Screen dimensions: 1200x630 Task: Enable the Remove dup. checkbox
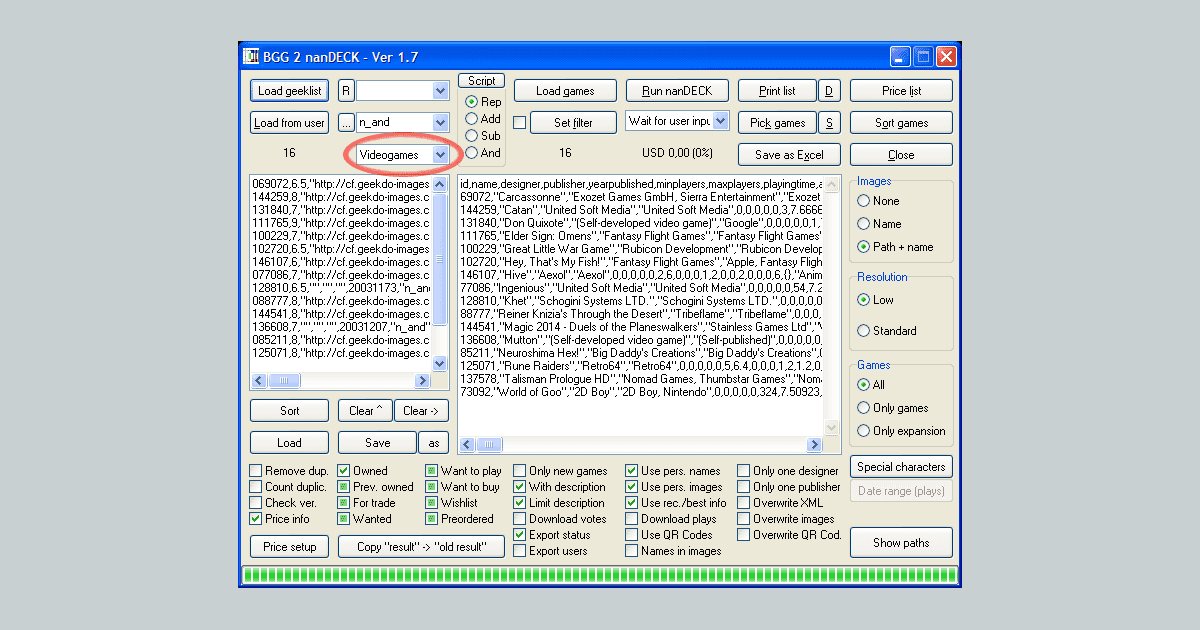click(x=255, y=470)
